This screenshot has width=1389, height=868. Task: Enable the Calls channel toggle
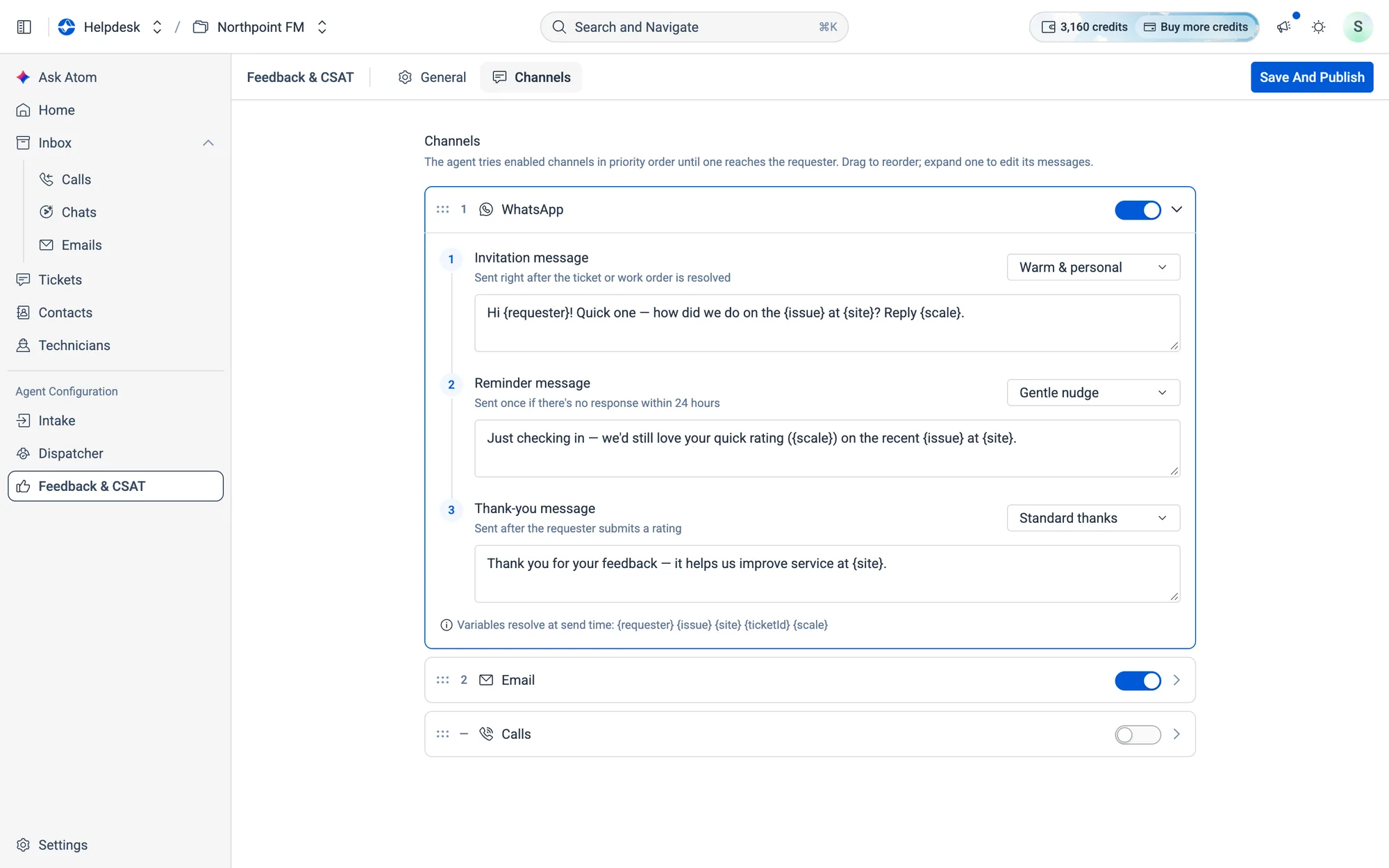click(x=1138, y=735)
